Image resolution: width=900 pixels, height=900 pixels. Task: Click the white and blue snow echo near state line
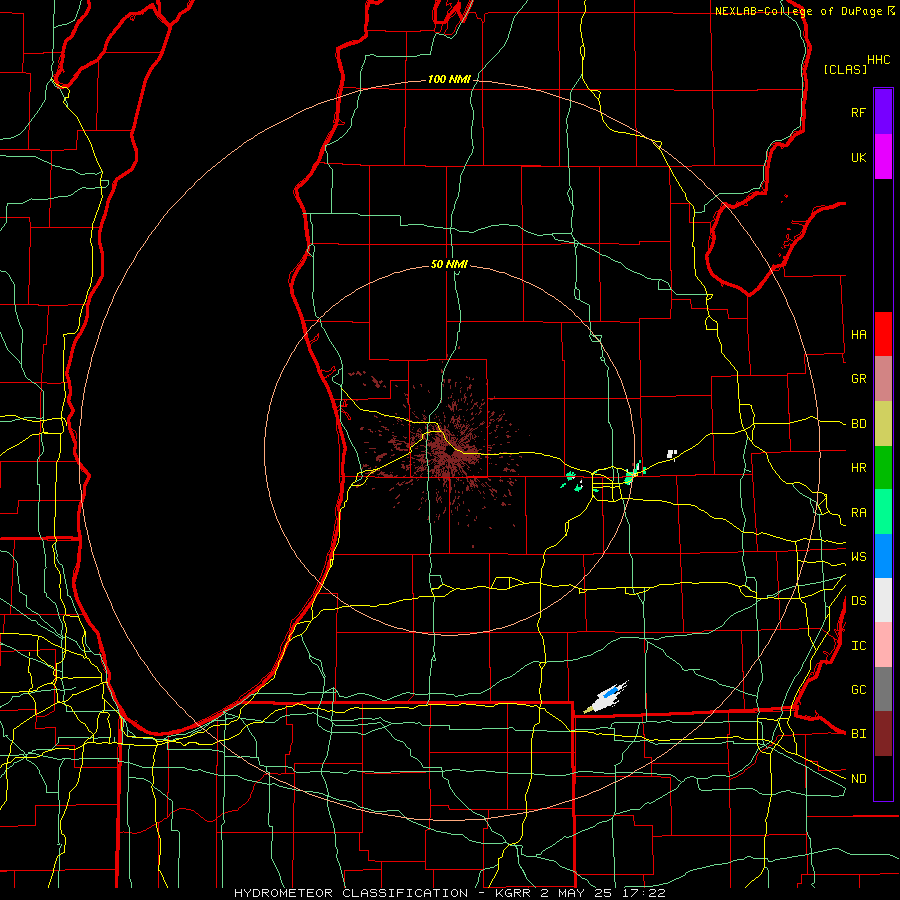606,698
